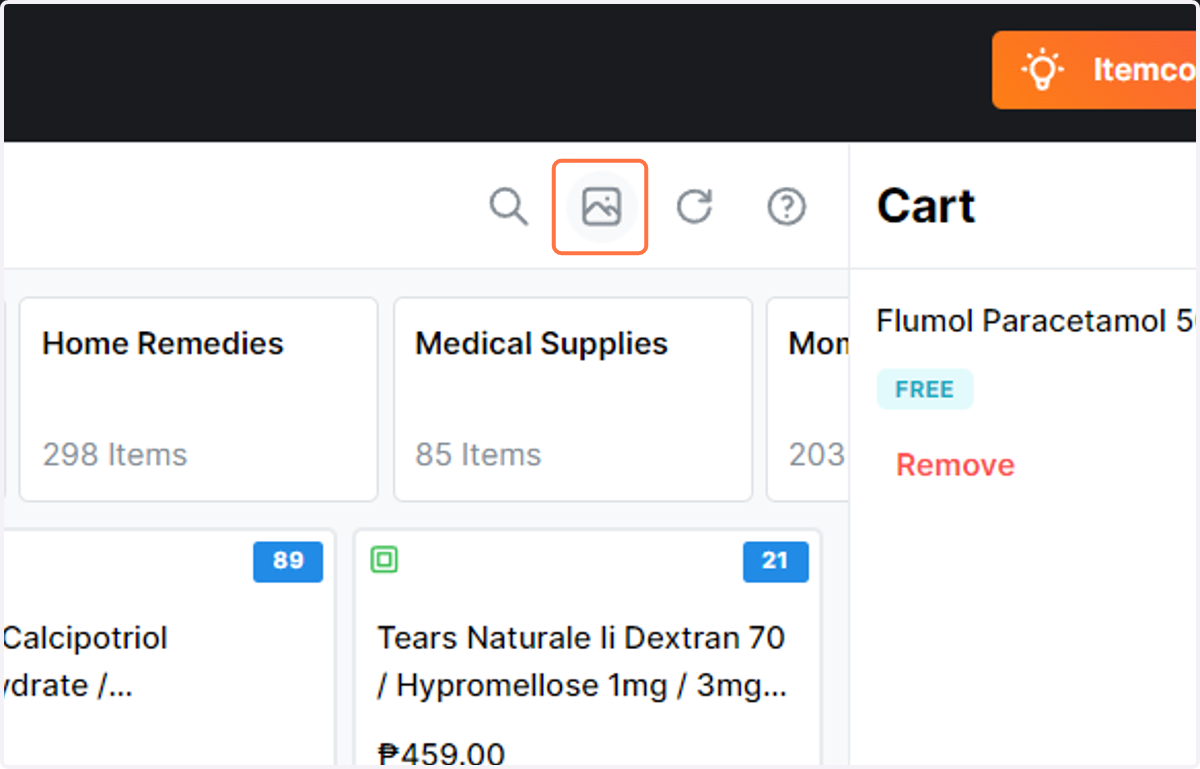This screenshot has width=1200, height=769.
Task: Click the orange lightbulb Itemco button
Action: [x=1096, y=70]
